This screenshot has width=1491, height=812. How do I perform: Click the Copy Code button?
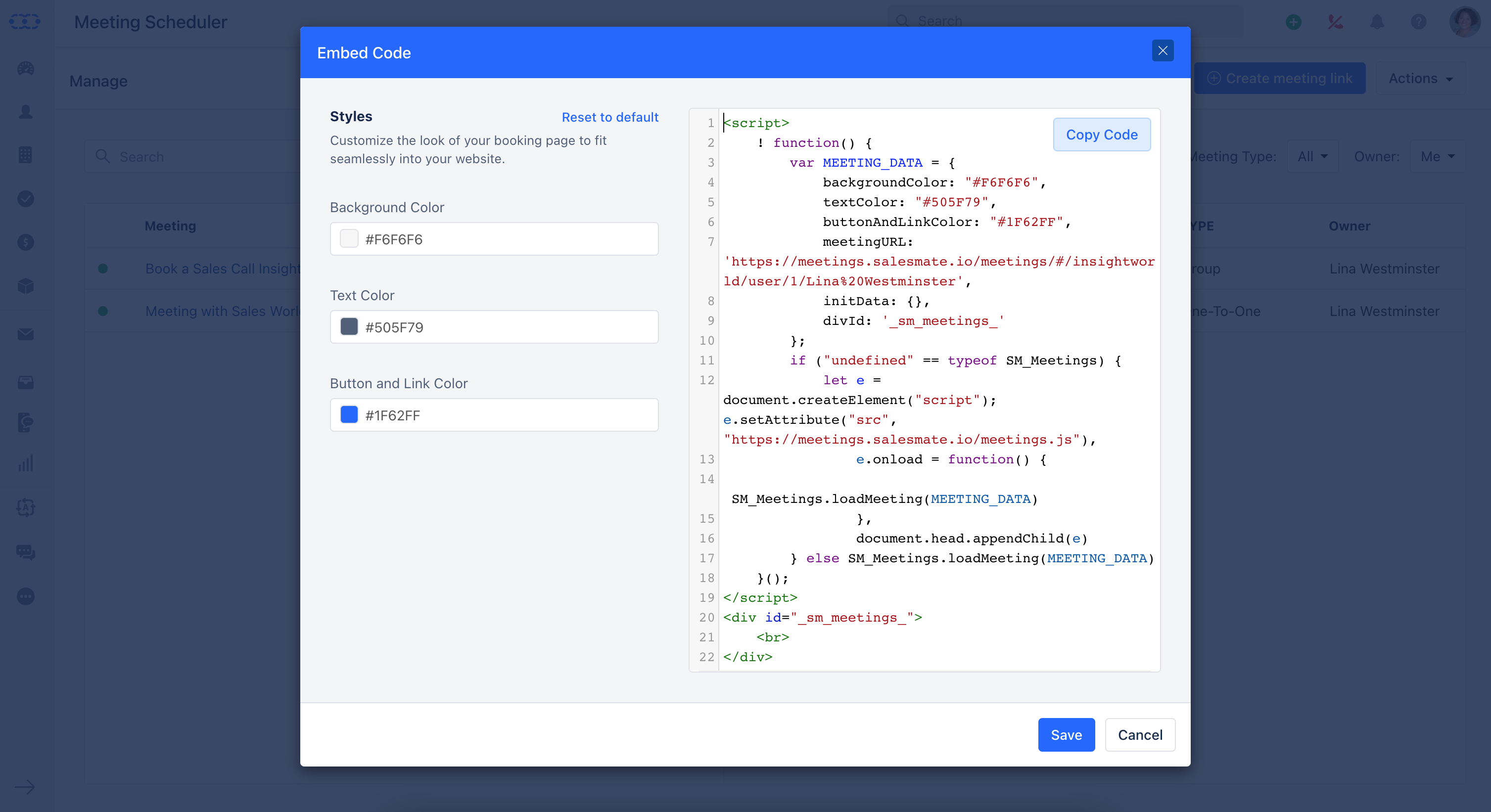tap(1102, 135)
